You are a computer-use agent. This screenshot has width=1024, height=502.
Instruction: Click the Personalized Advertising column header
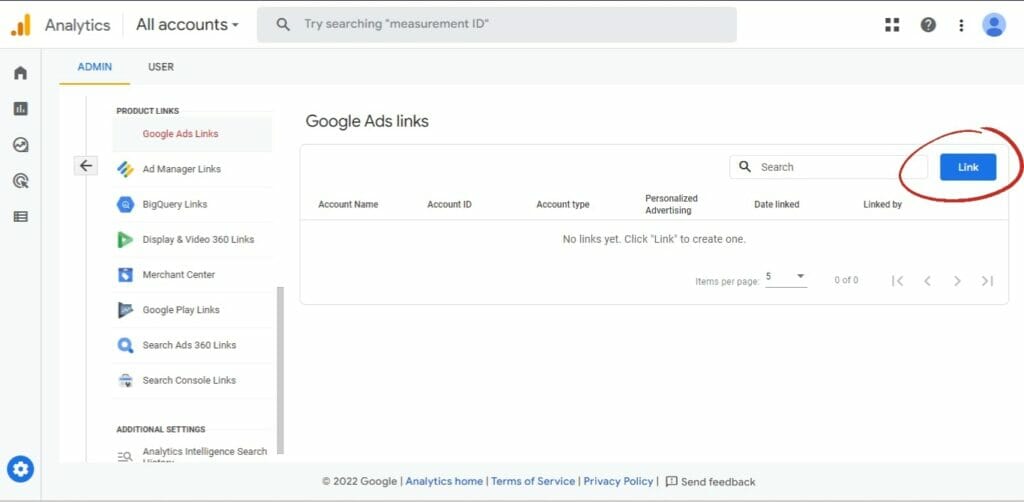point(671,204)
